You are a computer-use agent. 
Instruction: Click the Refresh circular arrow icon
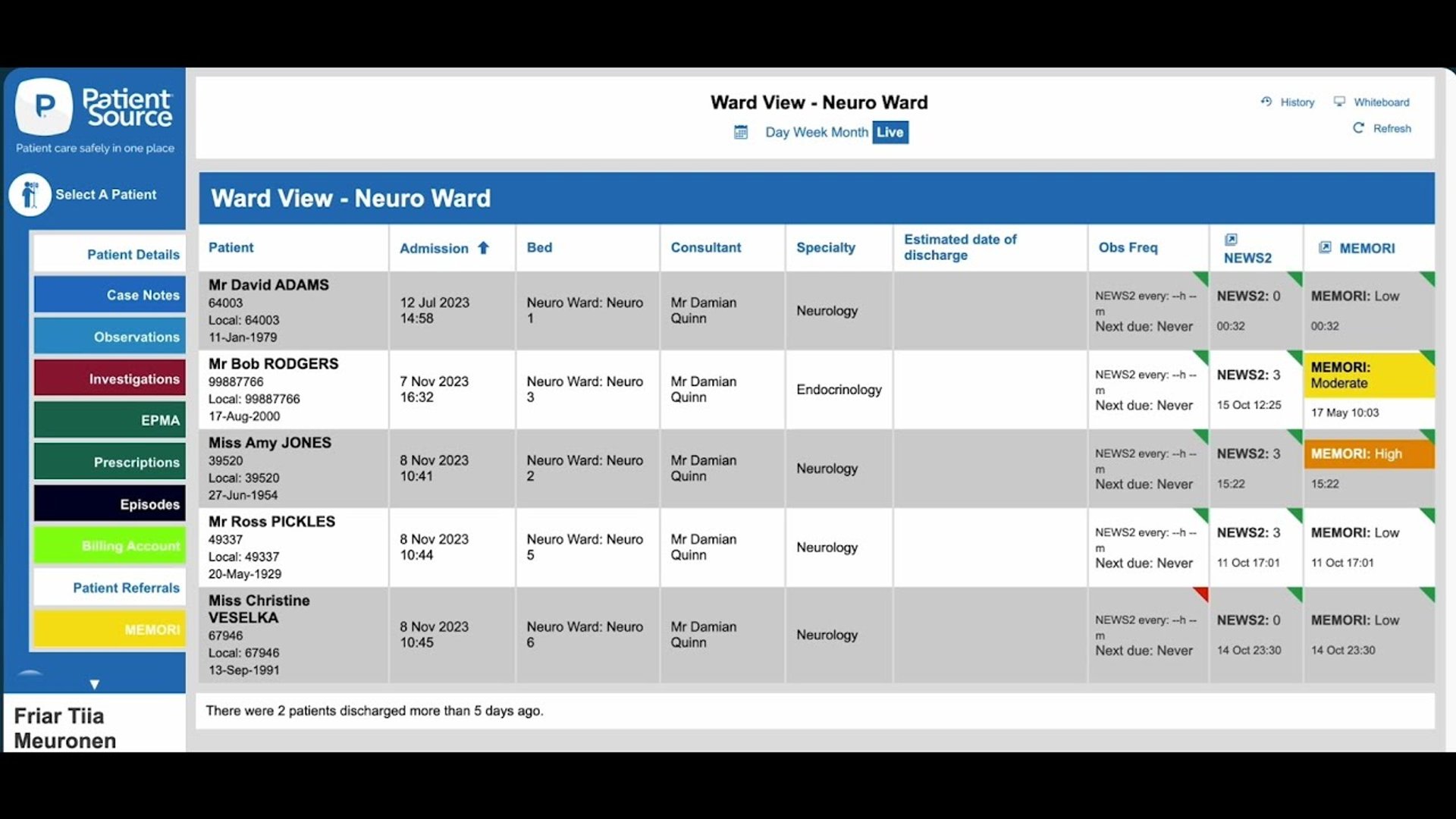coord(1358,128)
